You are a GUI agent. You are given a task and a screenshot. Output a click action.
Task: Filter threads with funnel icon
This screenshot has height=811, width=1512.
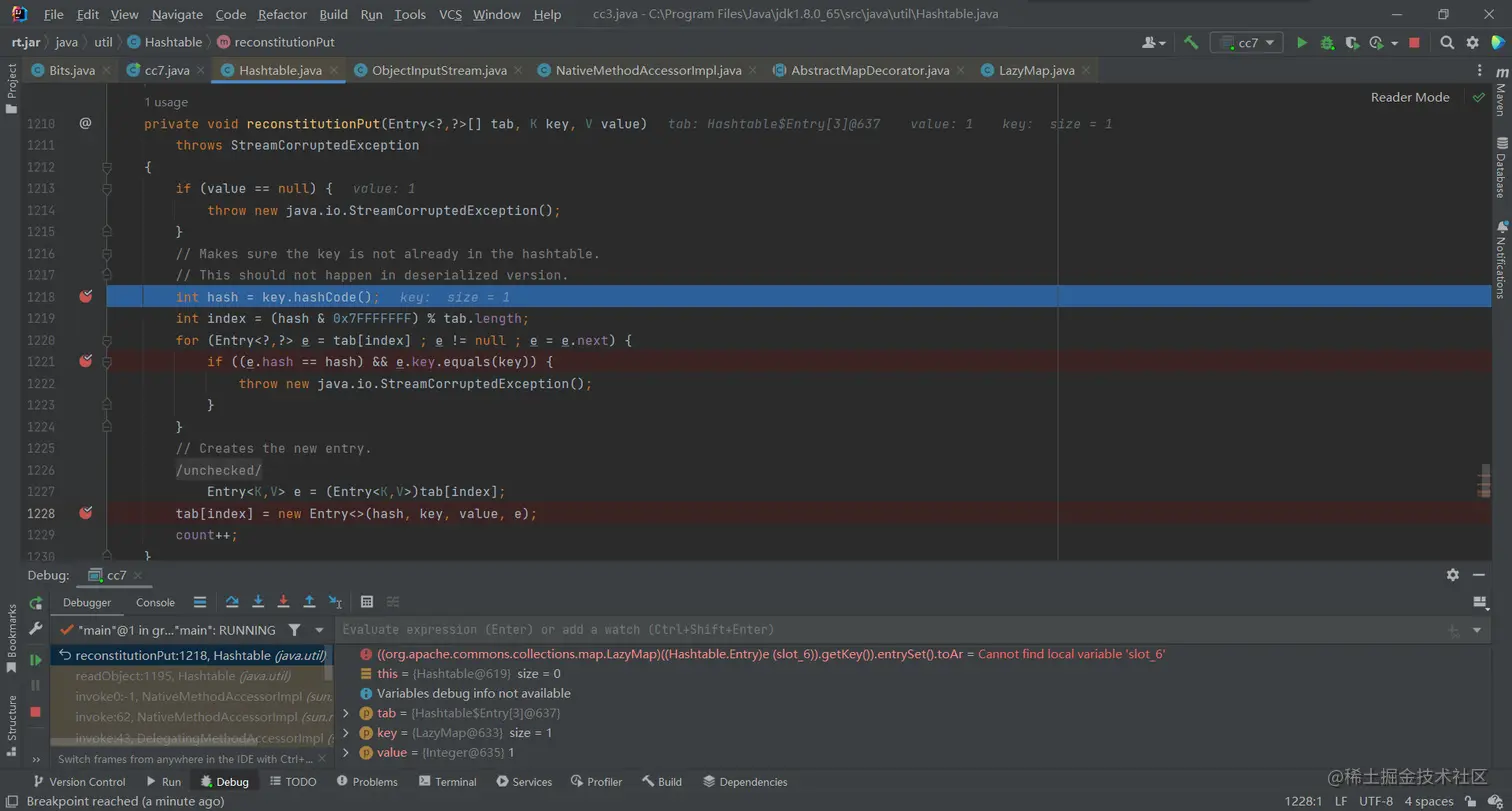[x=294, y=630]
